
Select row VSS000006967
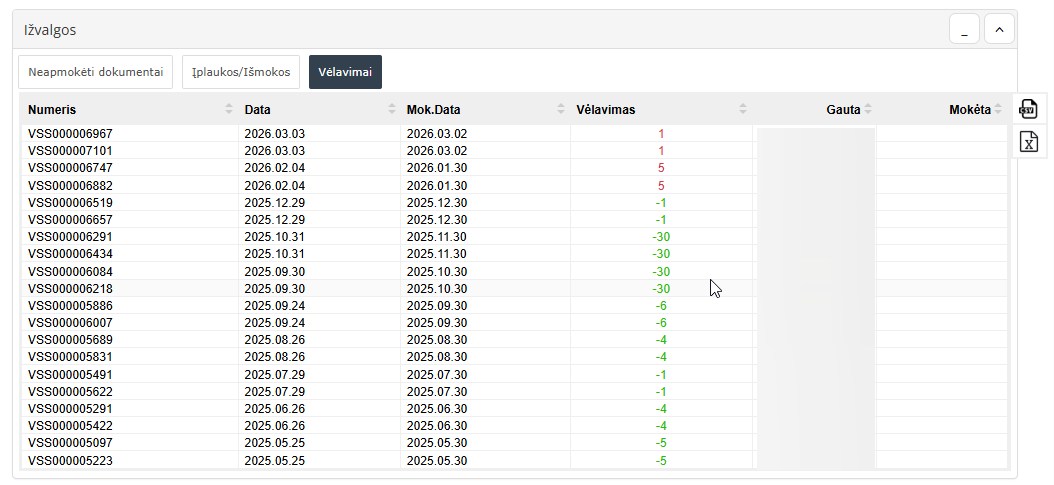(x=70, y=133)
